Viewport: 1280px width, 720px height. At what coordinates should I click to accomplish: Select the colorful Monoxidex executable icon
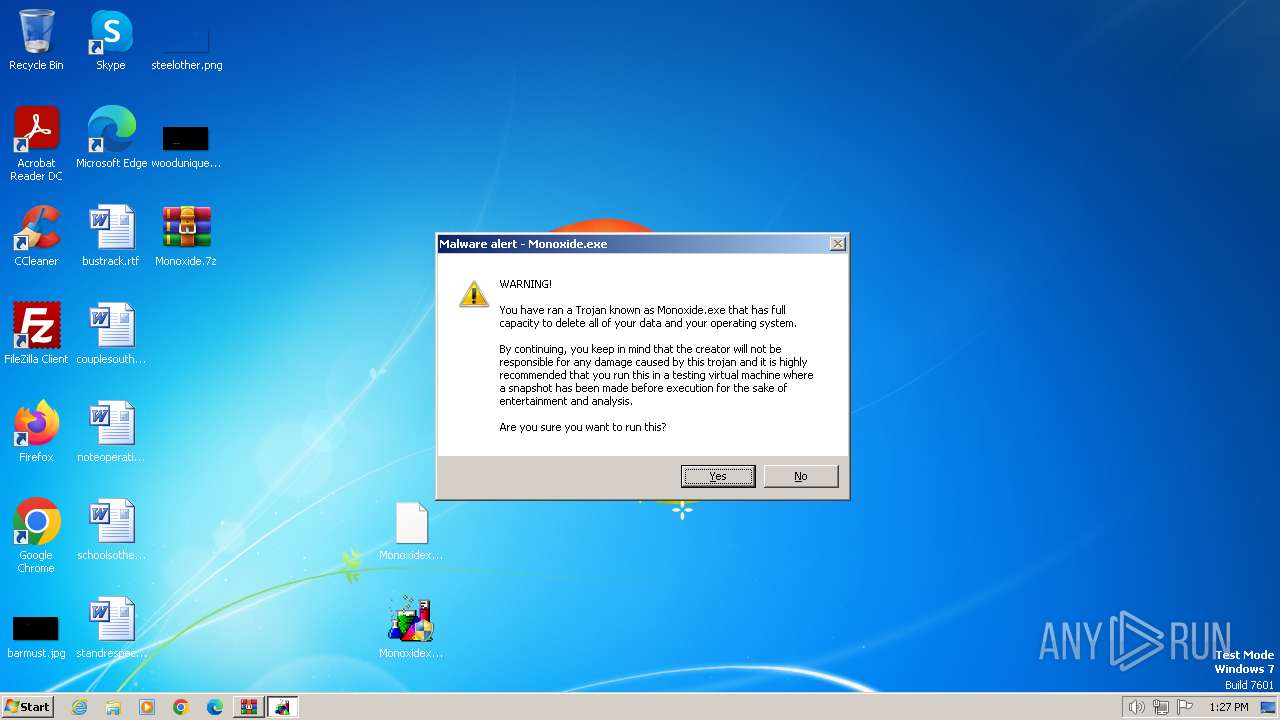point(411,628)
